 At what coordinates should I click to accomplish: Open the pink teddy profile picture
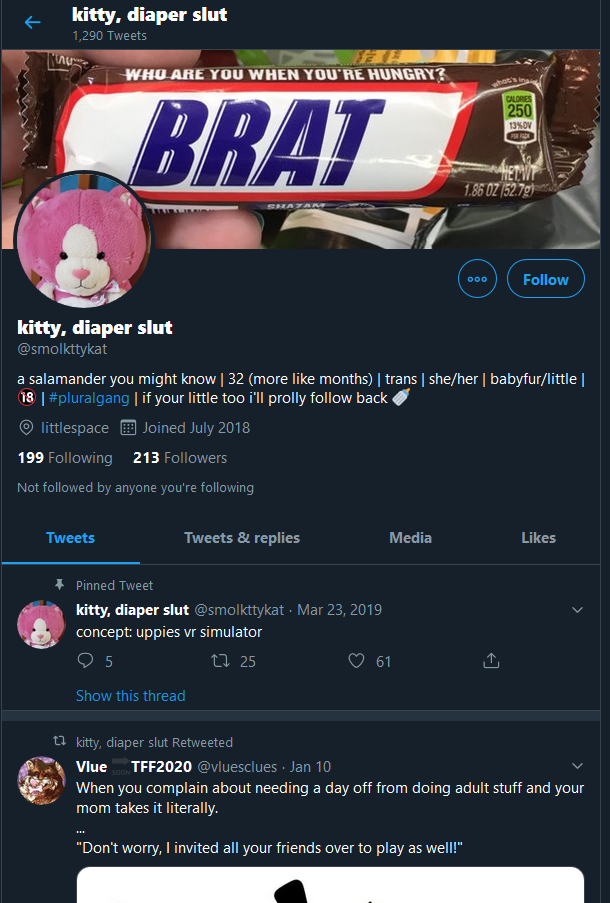[x=84, y=240]
